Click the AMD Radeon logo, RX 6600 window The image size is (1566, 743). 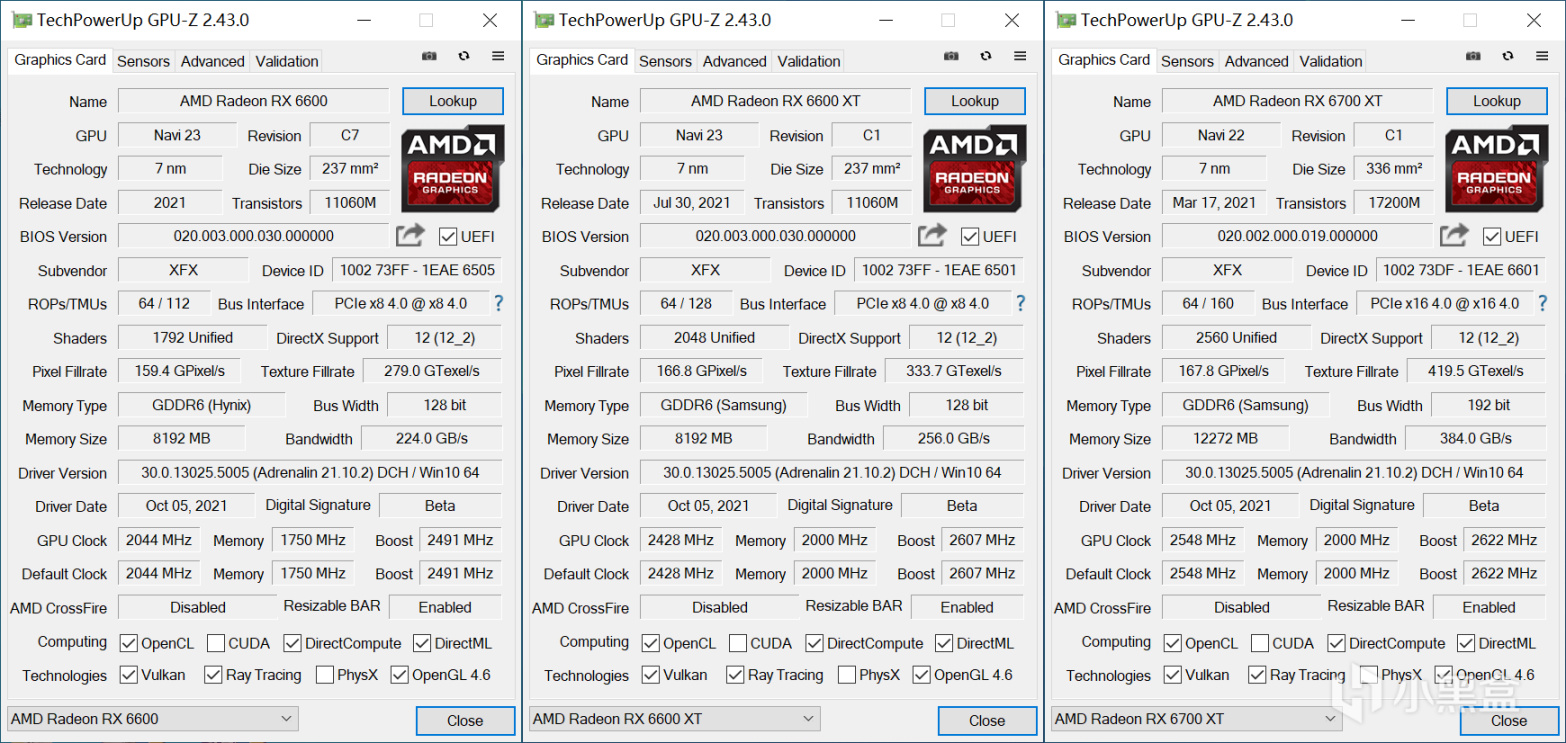tap(453, 169)
